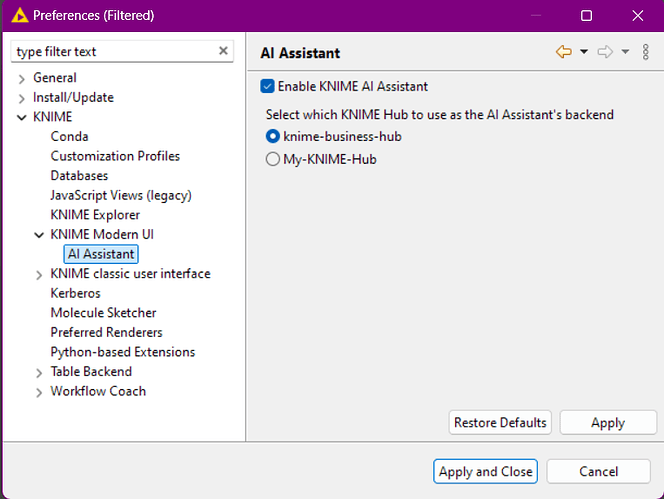The width and height of the screenshot is (664, 499).
Task: Open Databases preferences page
Action: pyautogui.click(x=79, y=175)
